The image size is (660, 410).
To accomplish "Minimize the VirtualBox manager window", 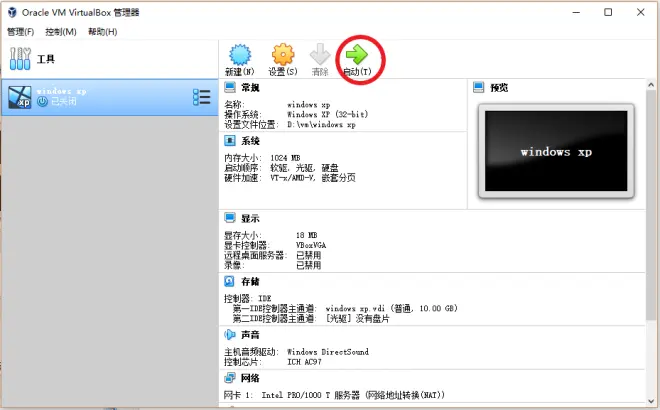I will pyautogui.click(x=576, y=12).
